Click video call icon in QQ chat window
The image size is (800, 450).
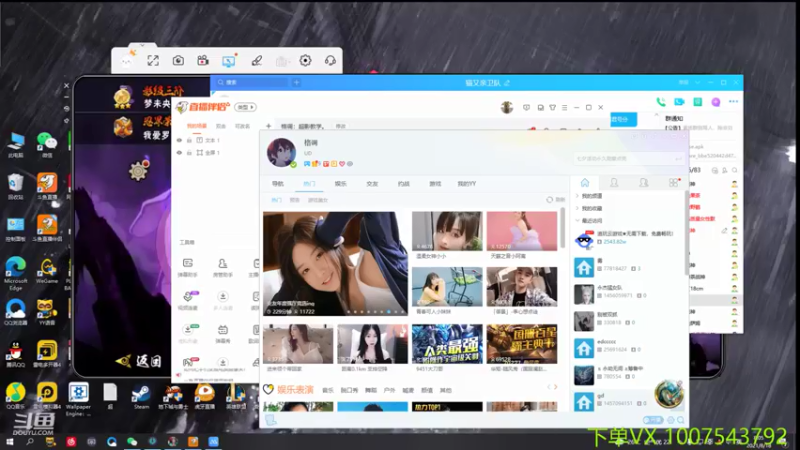pos(679,102)
